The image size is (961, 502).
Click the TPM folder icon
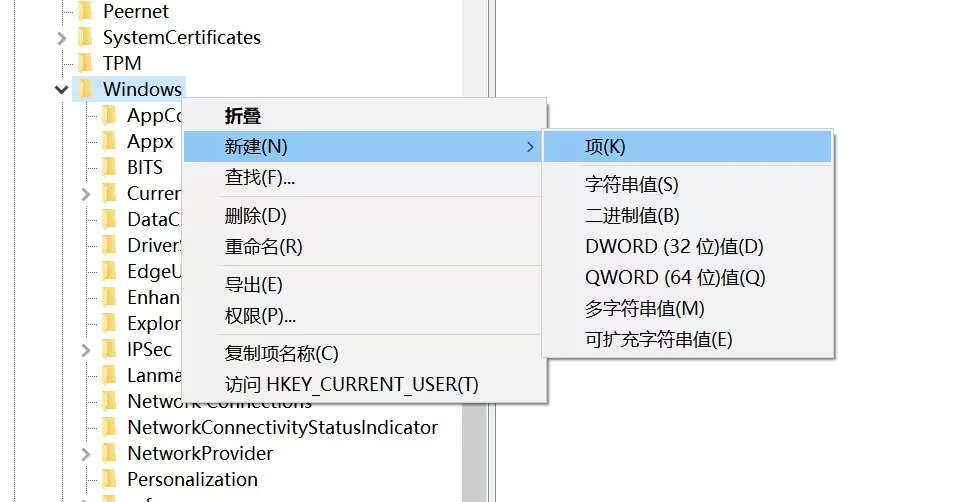pyautogui.click(x=86, y=63)
